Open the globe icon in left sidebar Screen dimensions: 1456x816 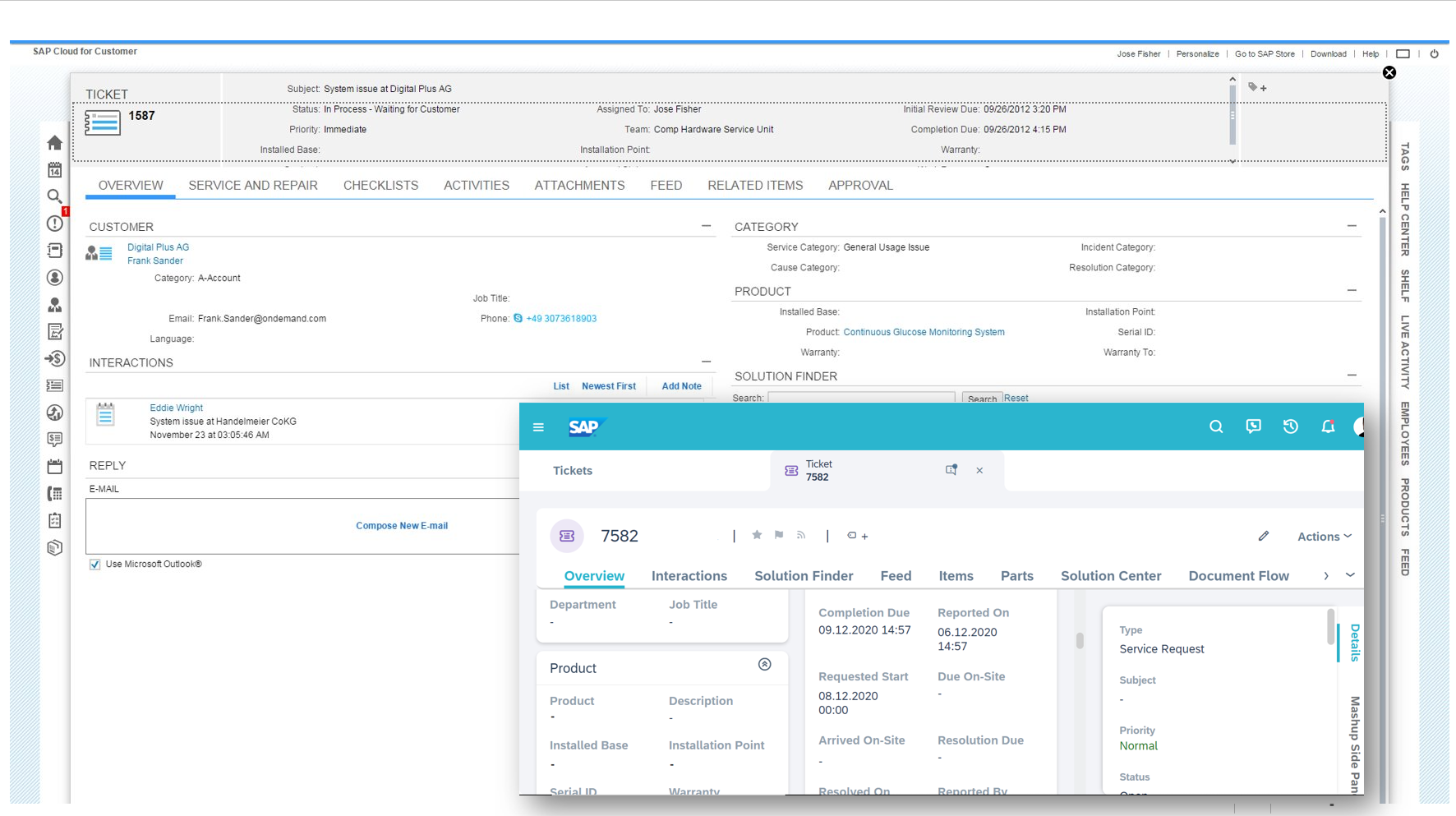tap(55, 413)
